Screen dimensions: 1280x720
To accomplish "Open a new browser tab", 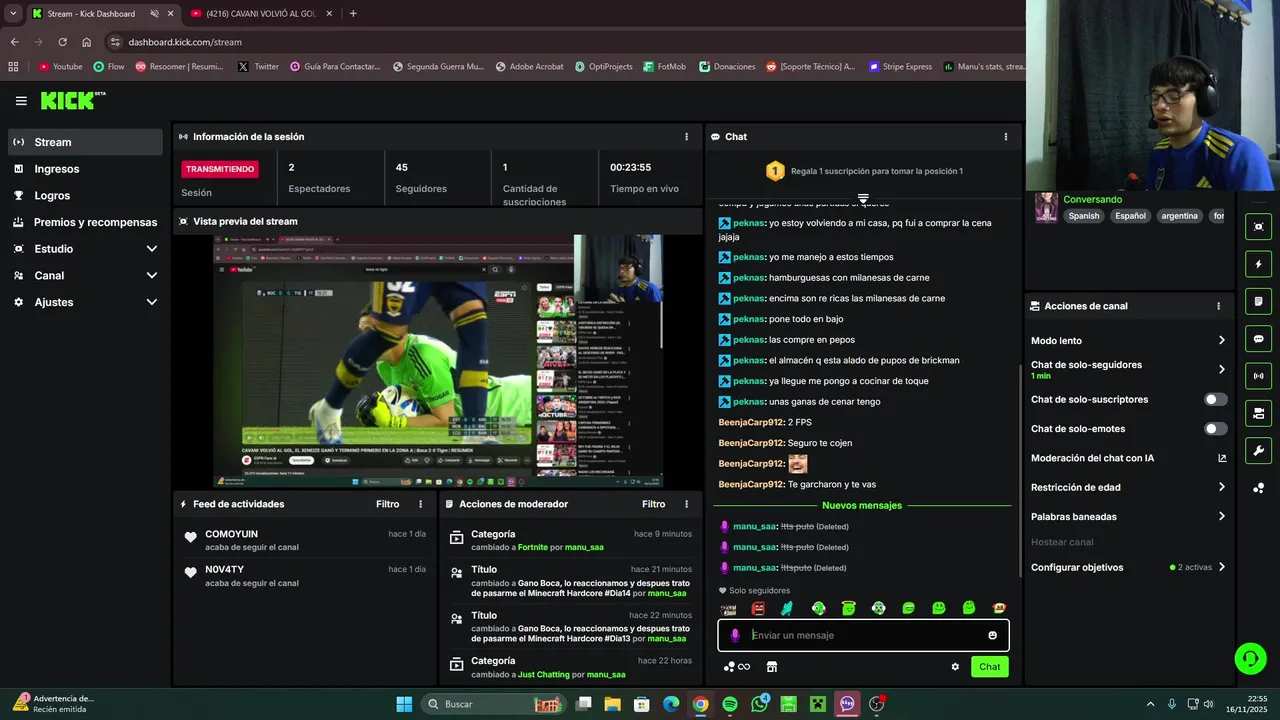I will 353,14.
